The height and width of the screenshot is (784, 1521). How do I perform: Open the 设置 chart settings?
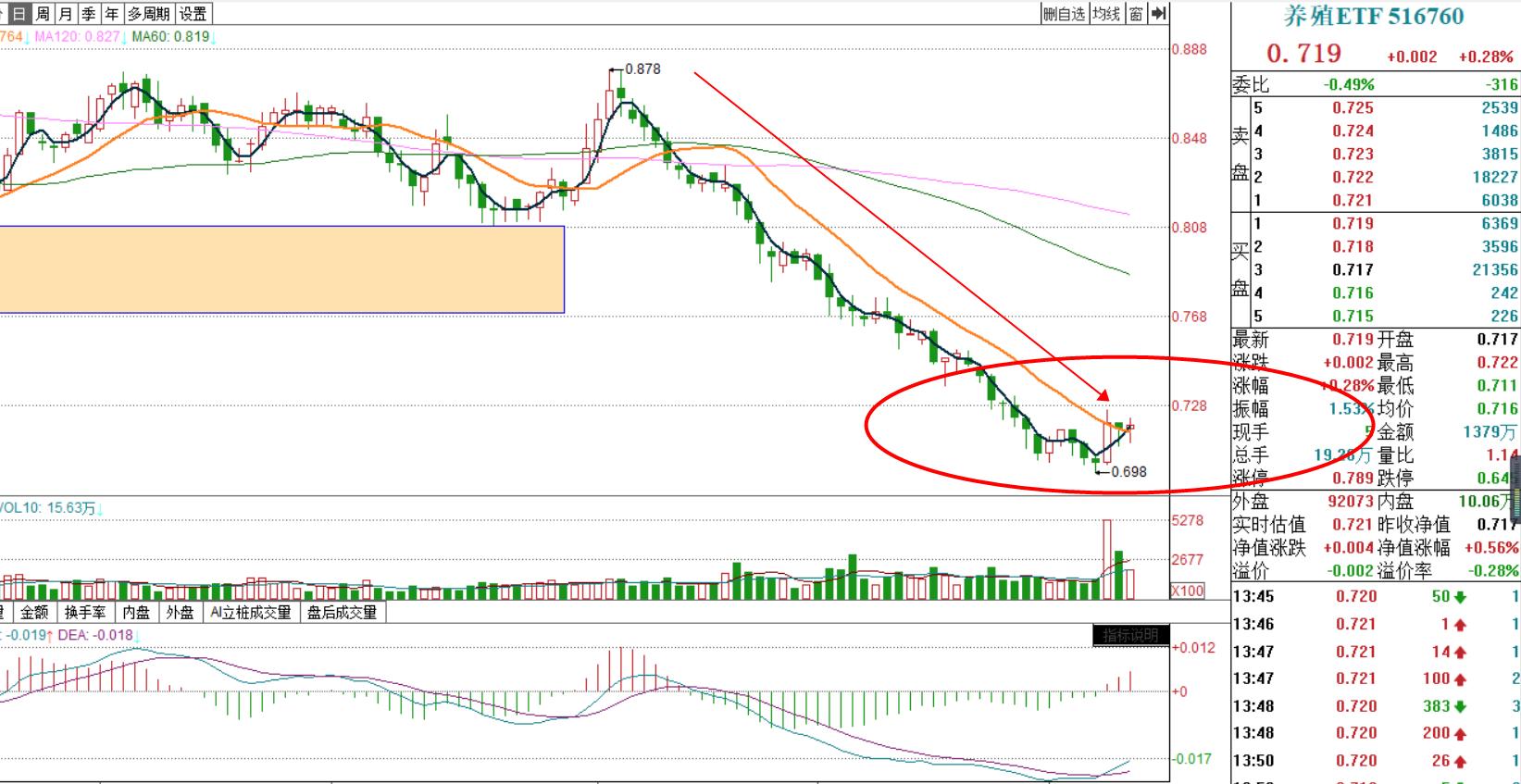point(193,14)
